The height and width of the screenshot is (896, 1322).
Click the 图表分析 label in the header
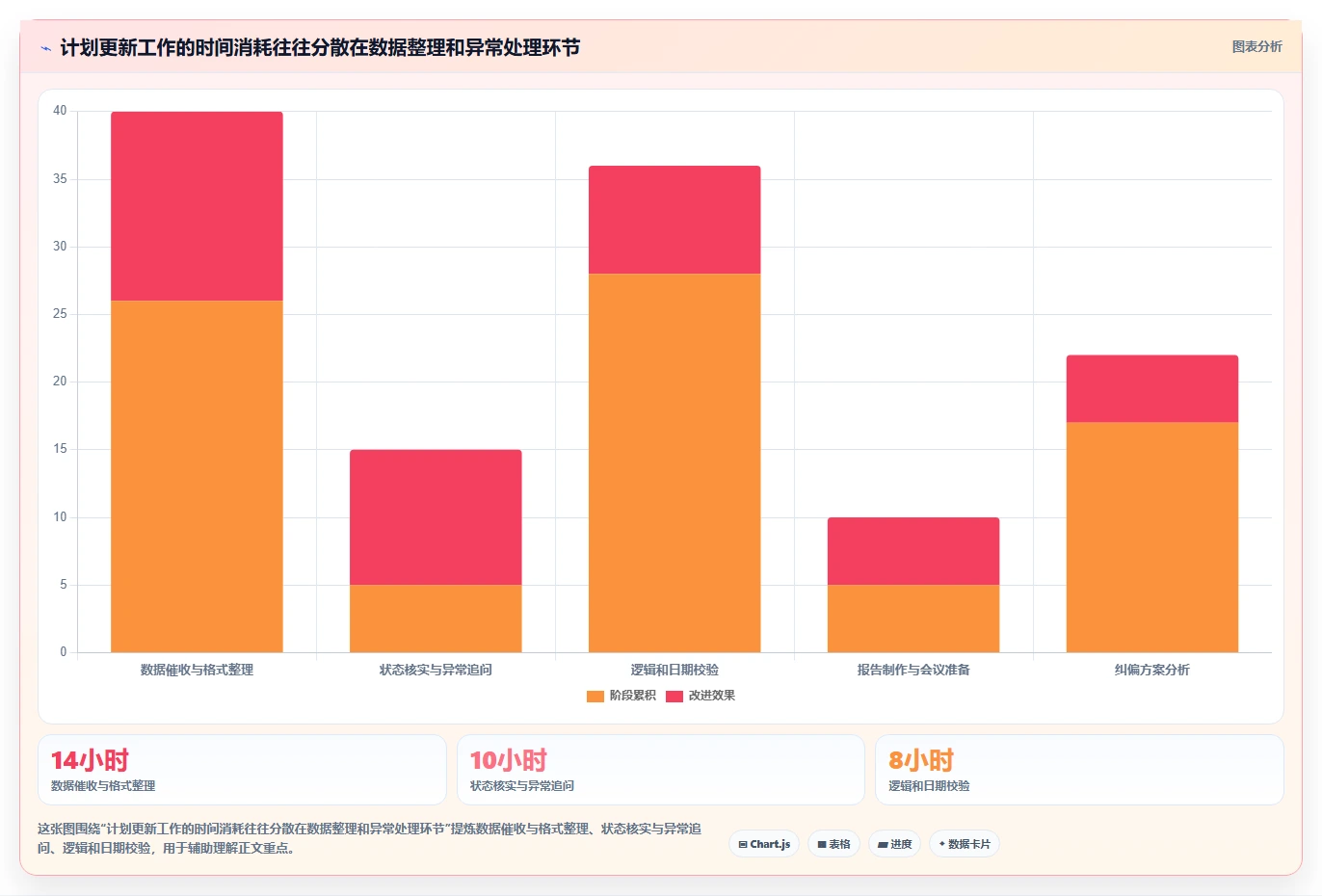click(1256, 46)
